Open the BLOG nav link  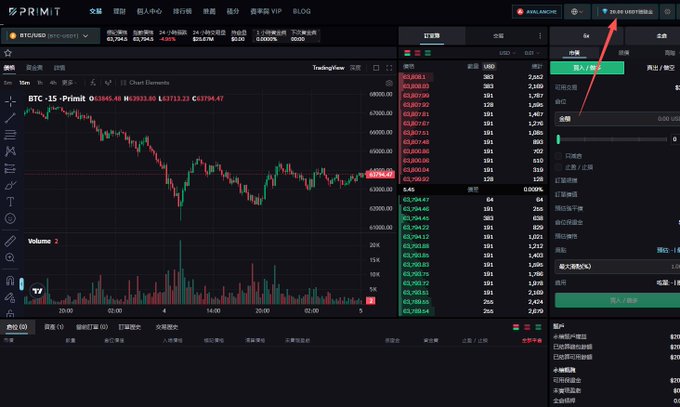pyautogui.click(x=302, y=11)
